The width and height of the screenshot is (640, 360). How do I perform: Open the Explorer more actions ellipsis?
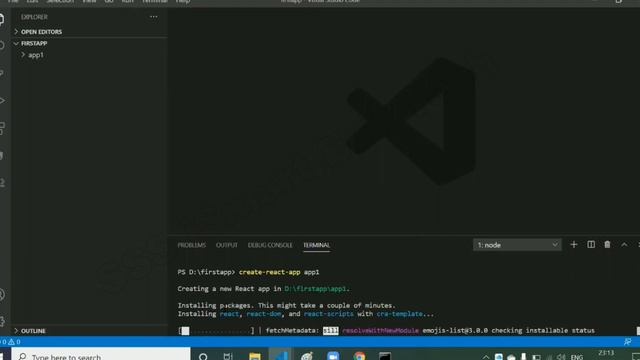153,17
